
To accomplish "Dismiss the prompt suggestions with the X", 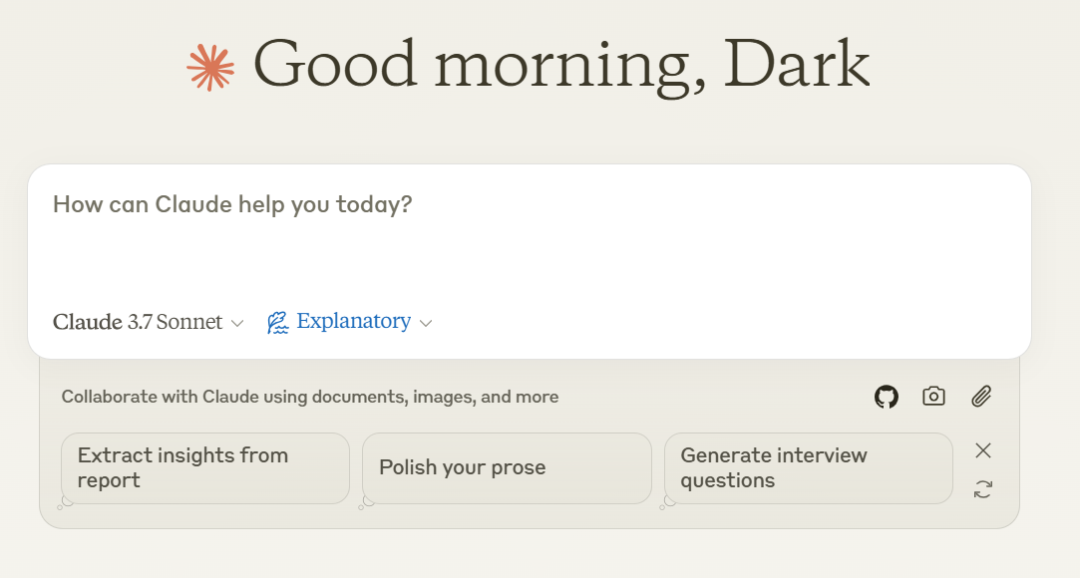I will pyautogui.click(x=983, y=451).
